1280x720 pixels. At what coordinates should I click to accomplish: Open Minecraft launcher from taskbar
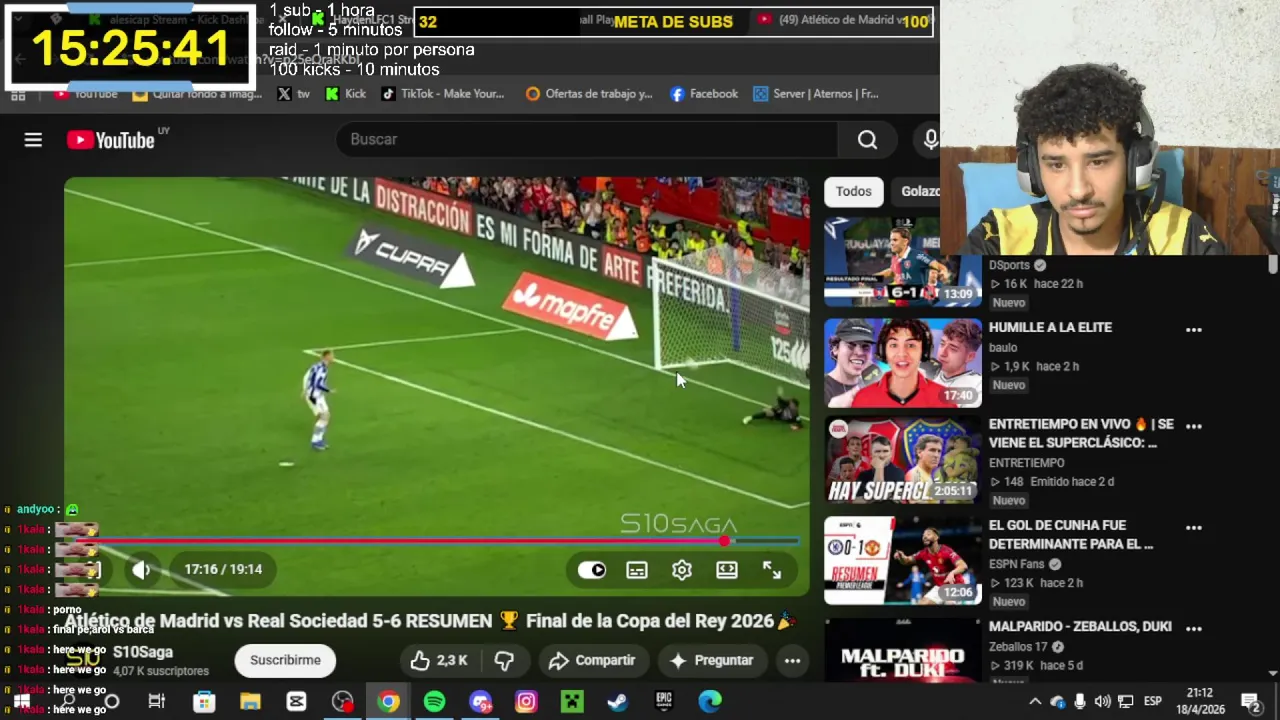(572, 702)
